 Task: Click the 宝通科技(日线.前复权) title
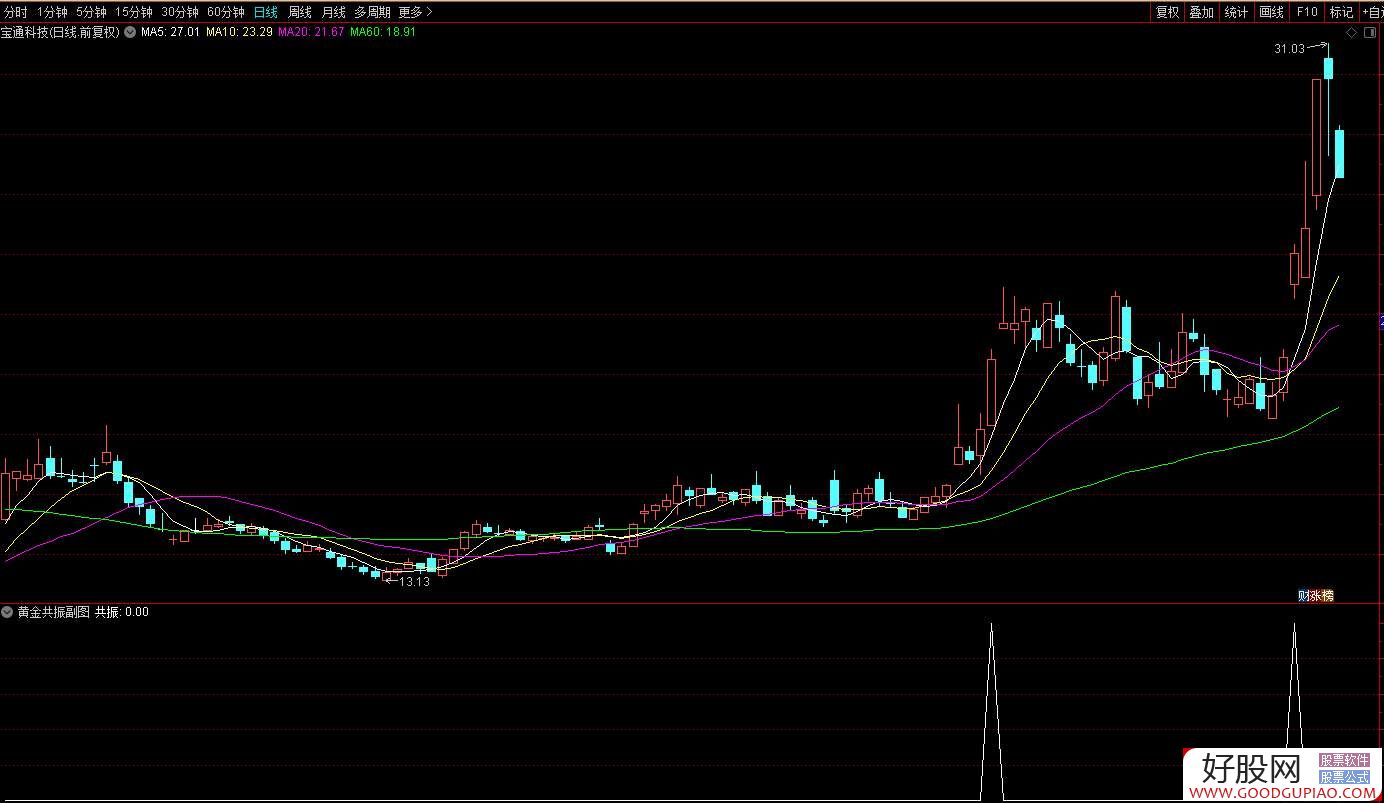pyautogui.click(x=60, y=32)
